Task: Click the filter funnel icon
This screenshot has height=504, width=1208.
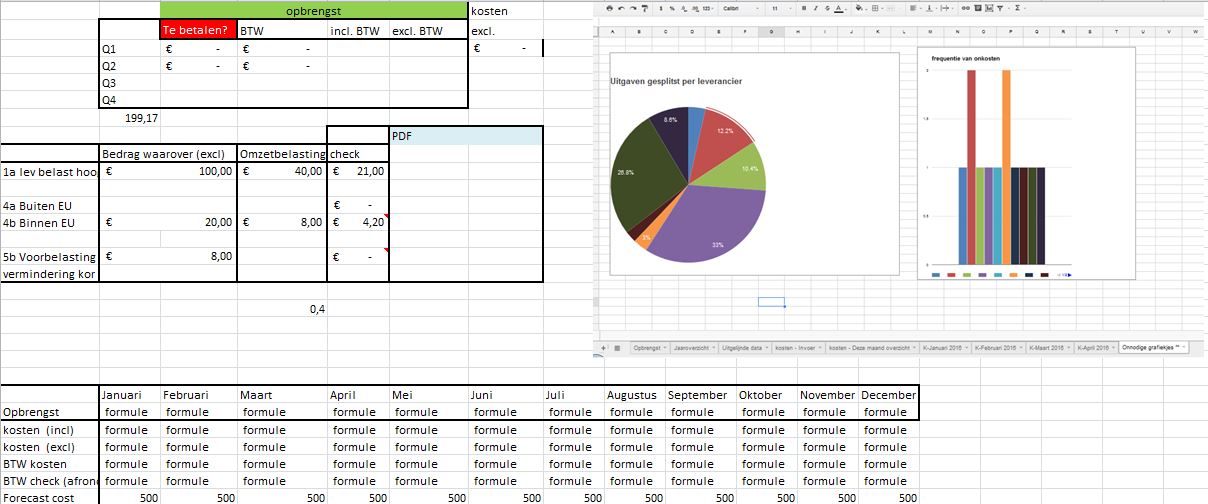Action: click(x=999, y=8)
